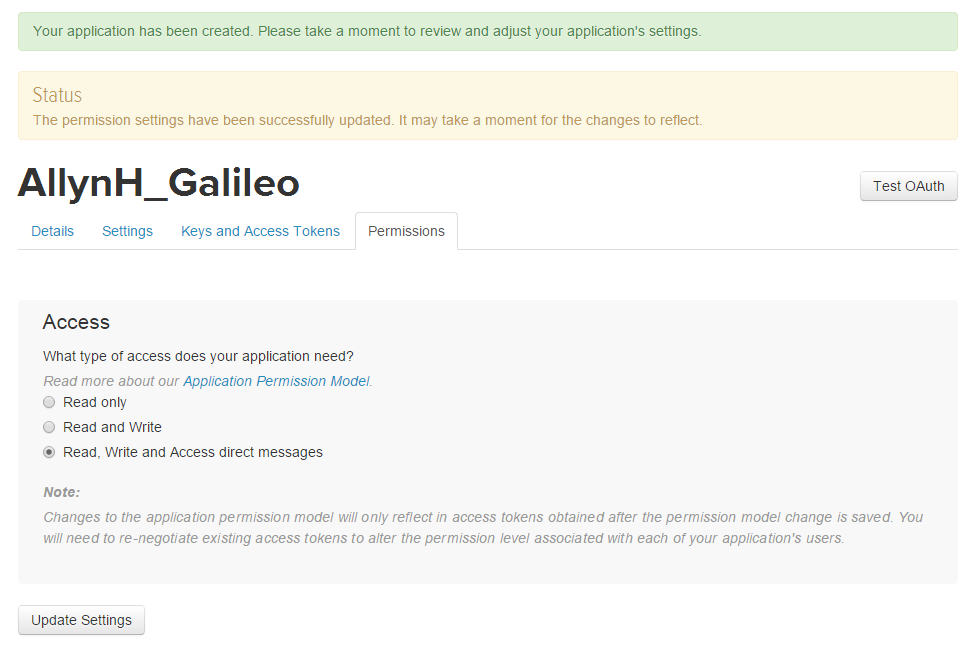Open the Application Permission Model link
The height and width of the screenshot is (649, 978).
point(276,381)
